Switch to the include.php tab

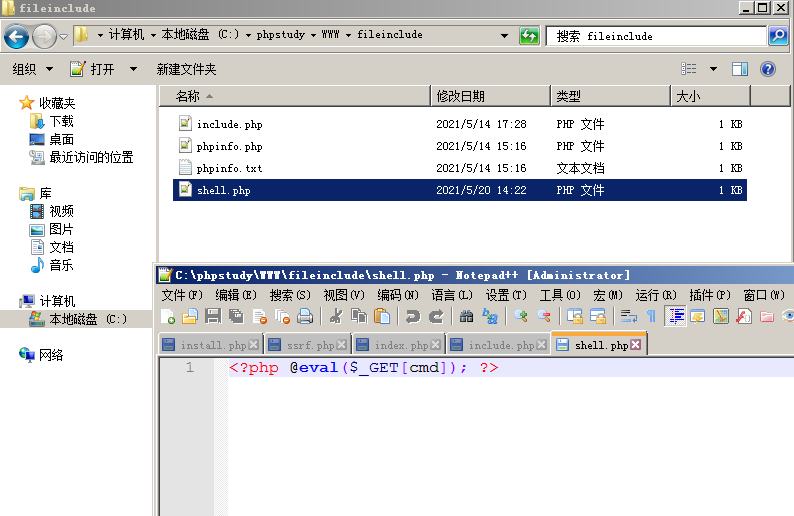498,345
